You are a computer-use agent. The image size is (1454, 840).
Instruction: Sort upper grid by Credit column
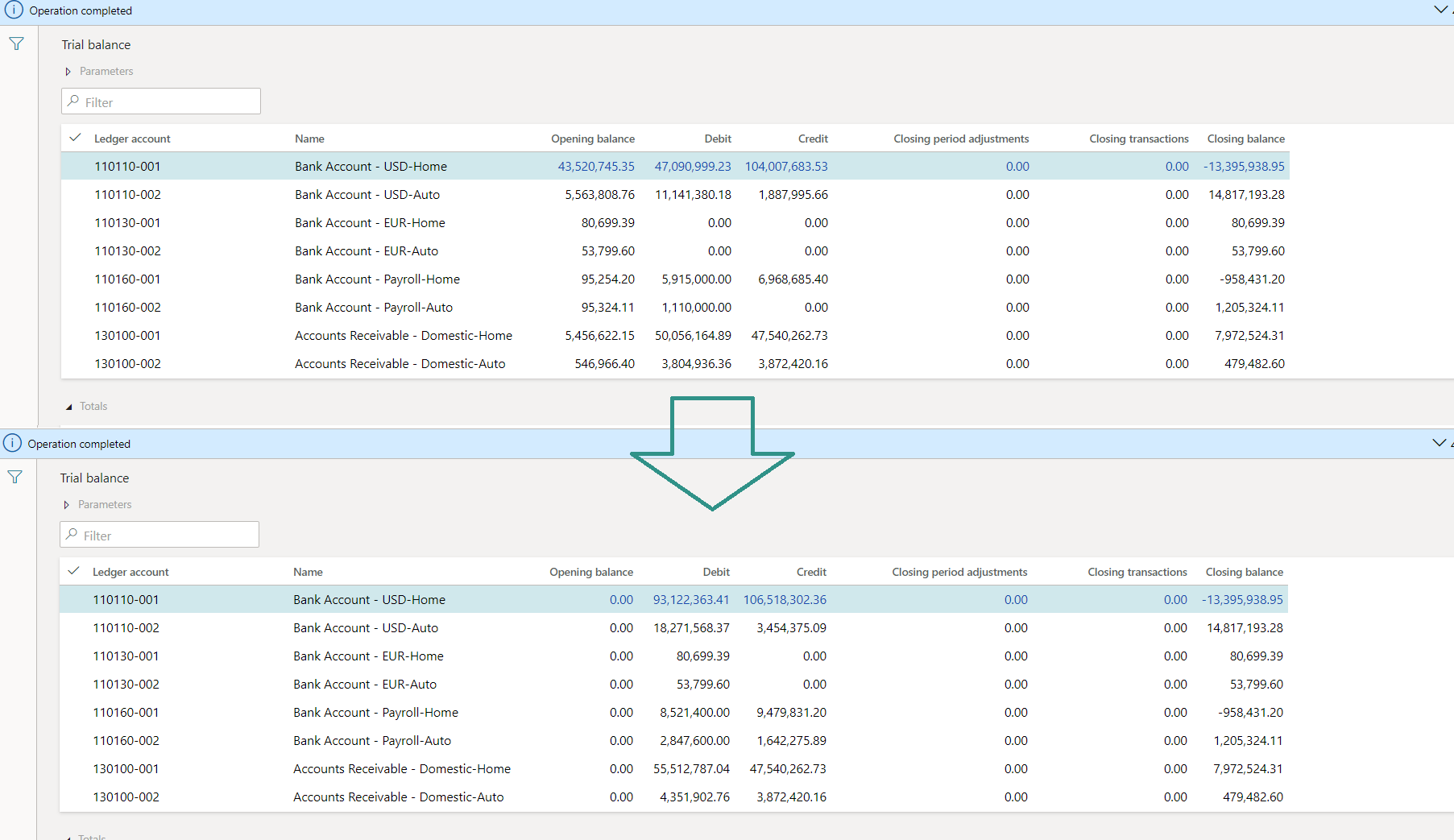pyautogui.click(x=813, y=139)
